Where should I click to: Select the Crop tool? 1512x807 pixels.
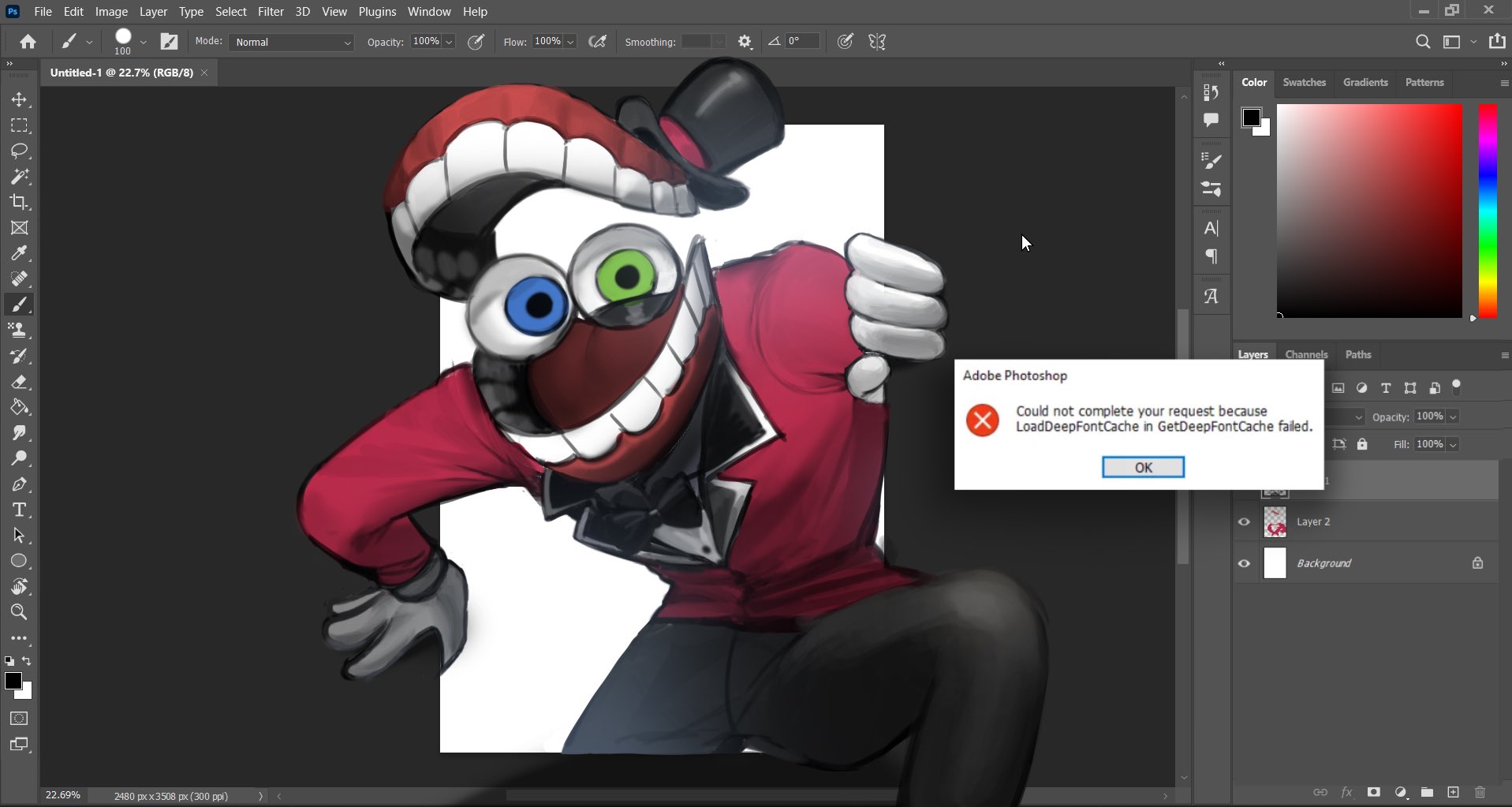tap(19, 202)
